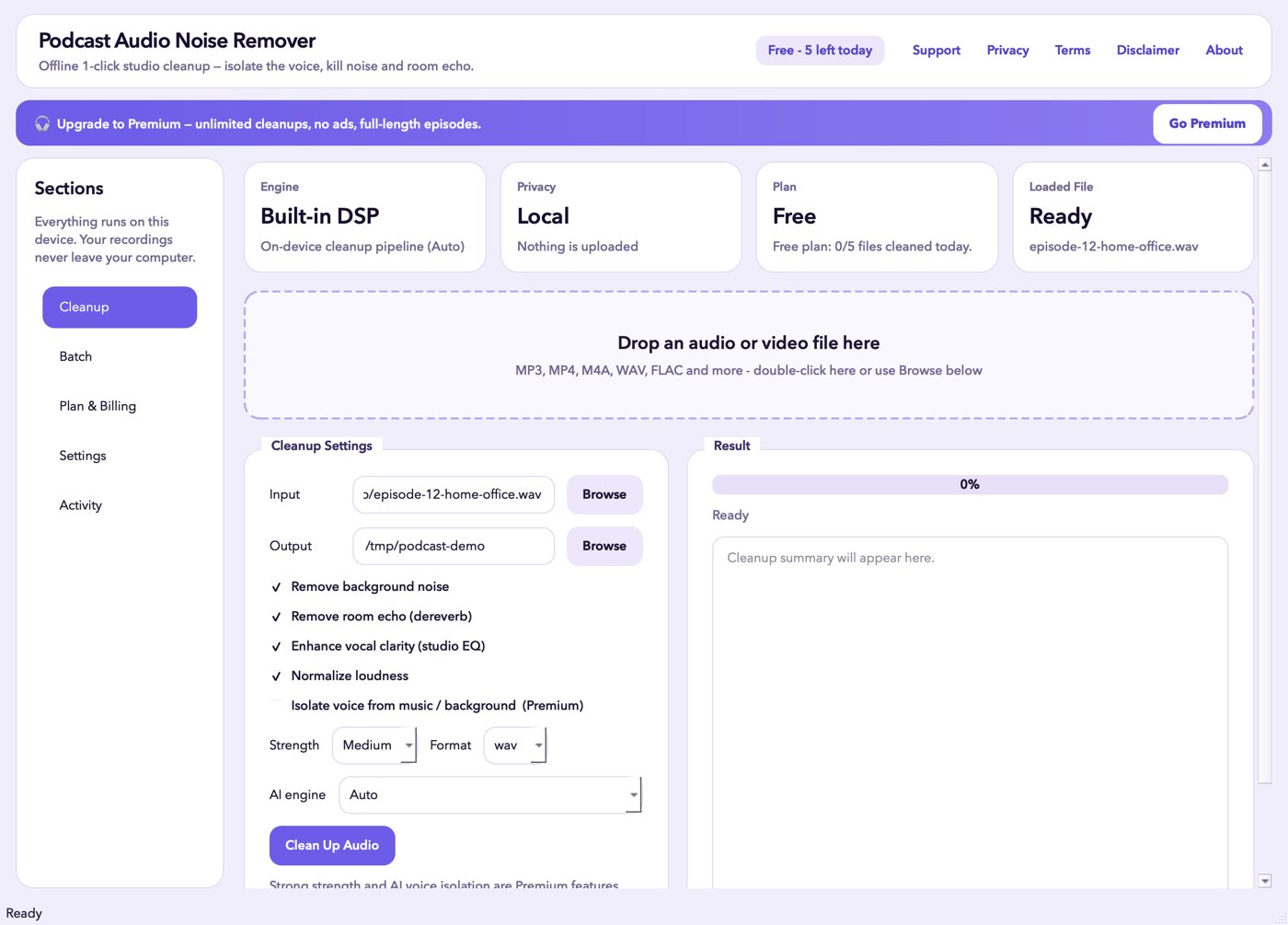The width and height of the screenshot is (1288, 925).
Task: Click the loaded file name episode-12-home-office.wav
Action: tap(1113, 247)
